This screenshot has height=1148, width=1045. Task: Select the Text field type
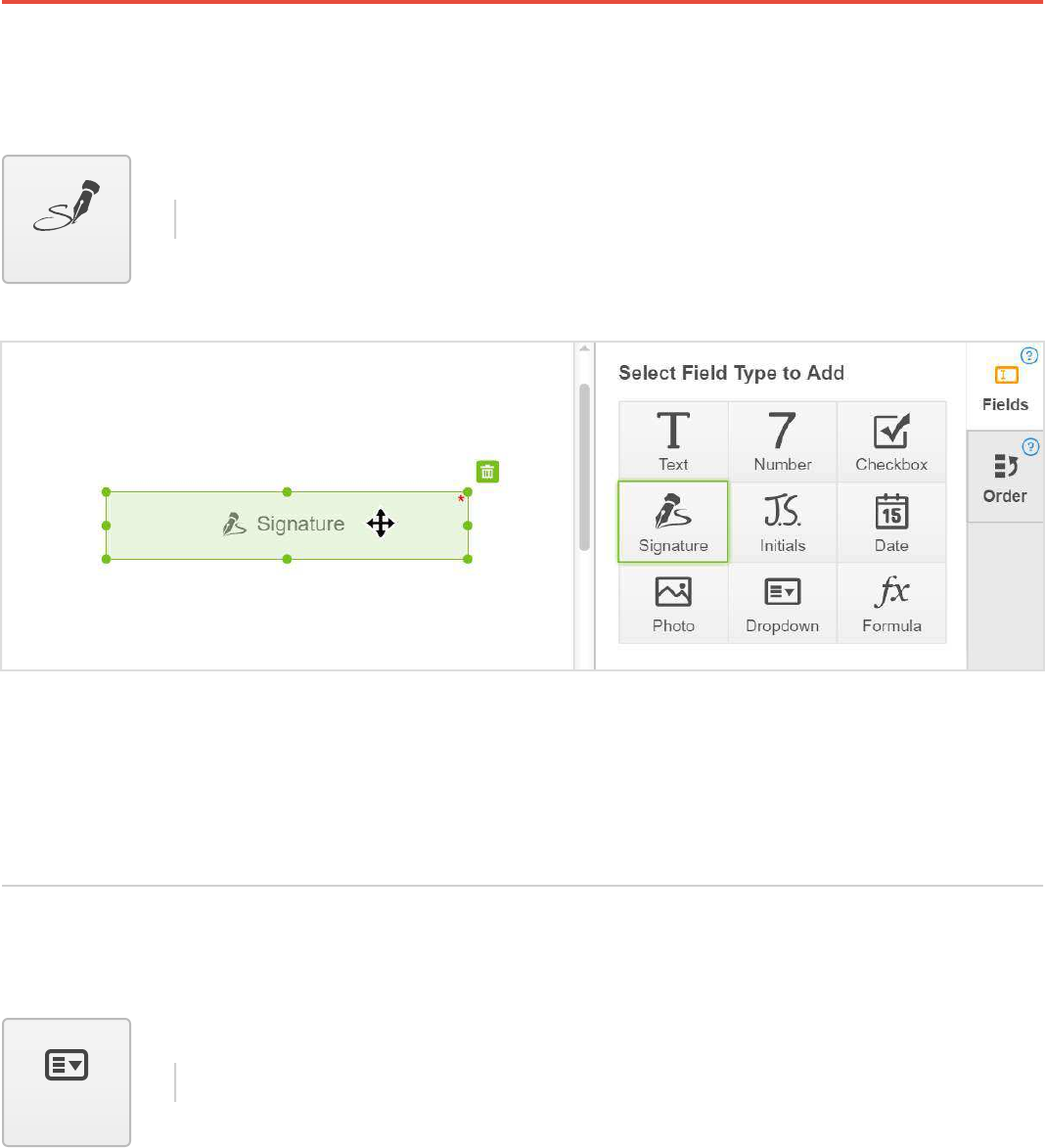click(673, 440)
